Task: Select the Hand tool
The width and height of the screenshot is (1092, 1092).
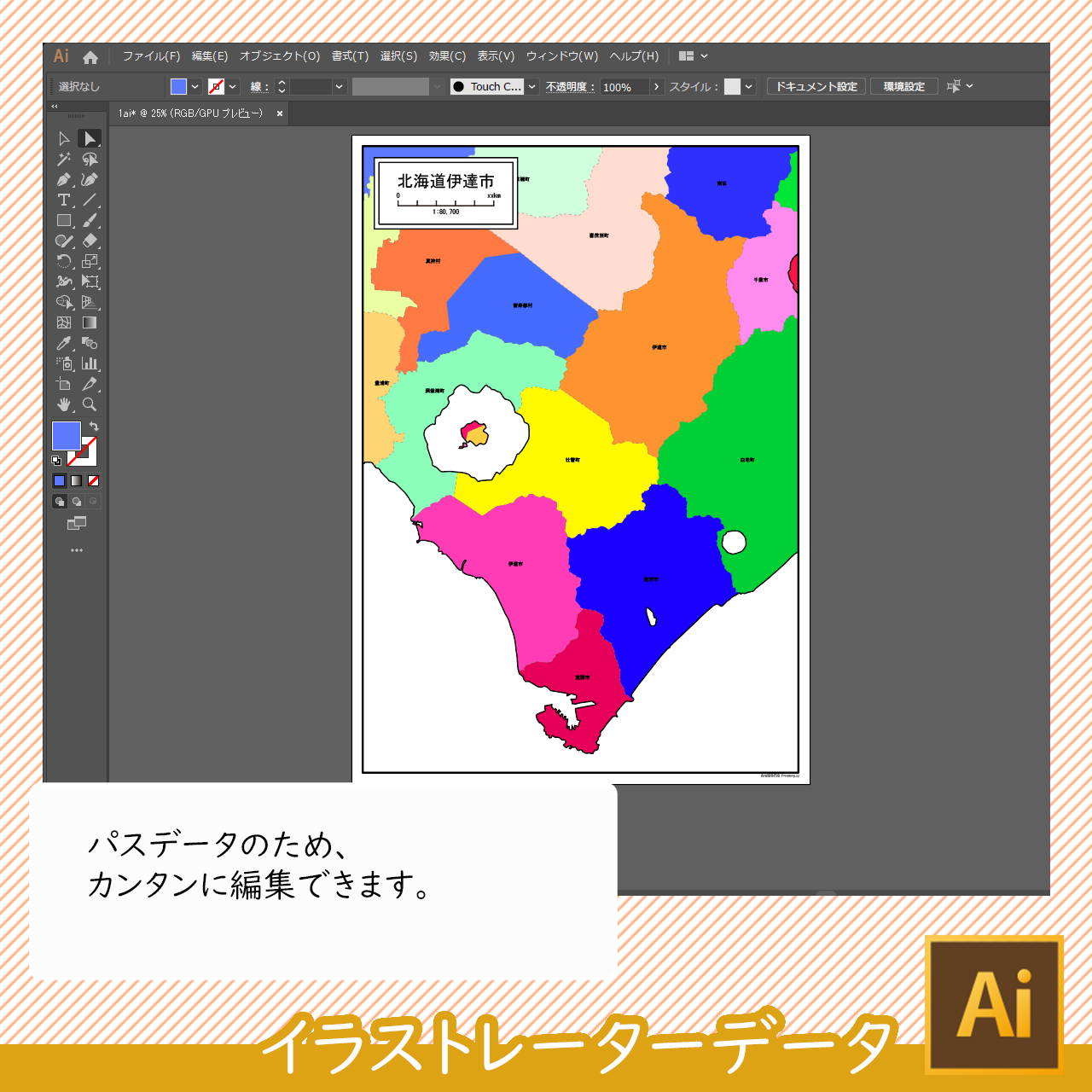Action: (x=64, y=404)
